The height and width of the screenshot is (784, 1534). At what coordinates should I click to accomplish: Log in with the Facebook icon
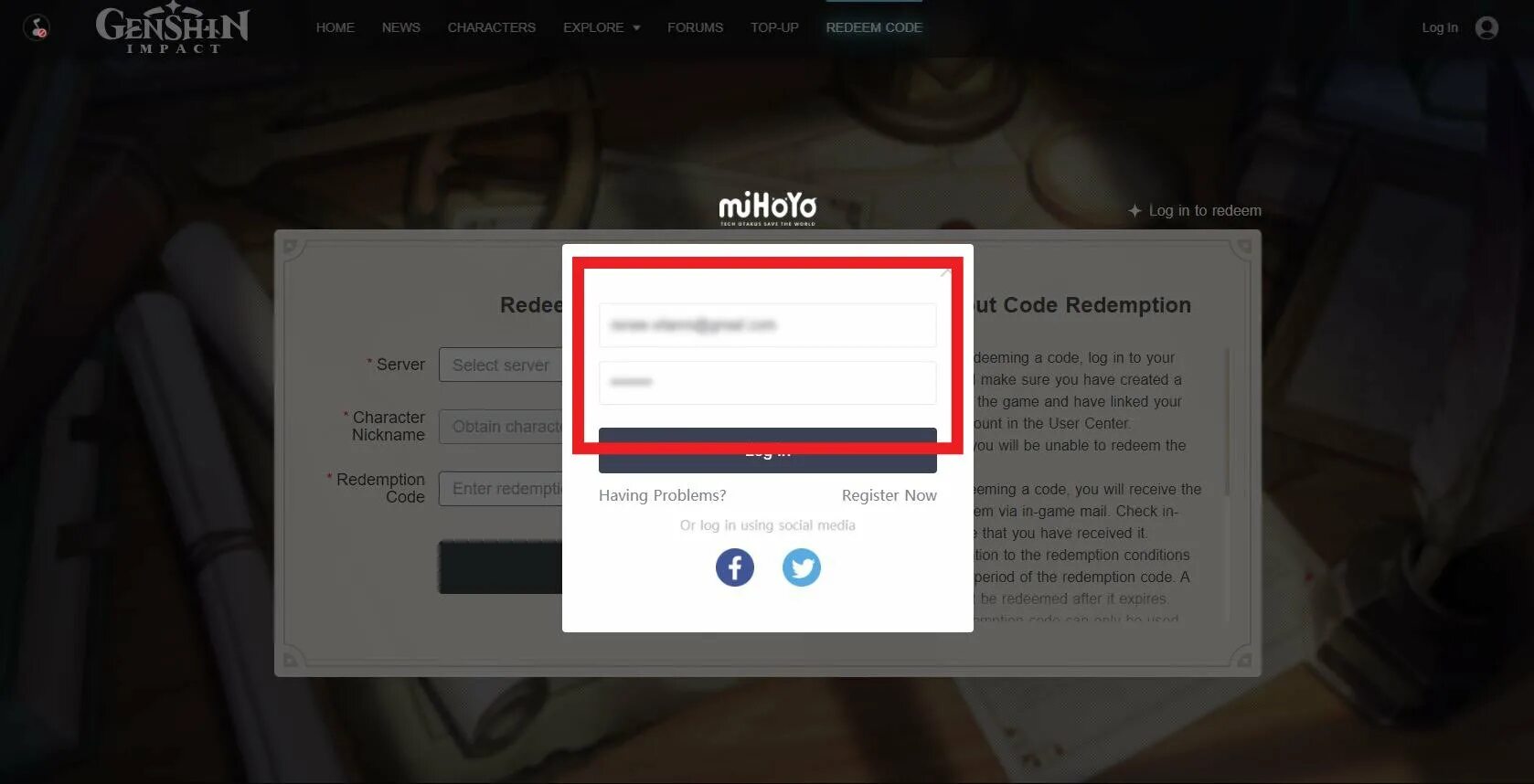pyautogui.click(x=735, y=567)
